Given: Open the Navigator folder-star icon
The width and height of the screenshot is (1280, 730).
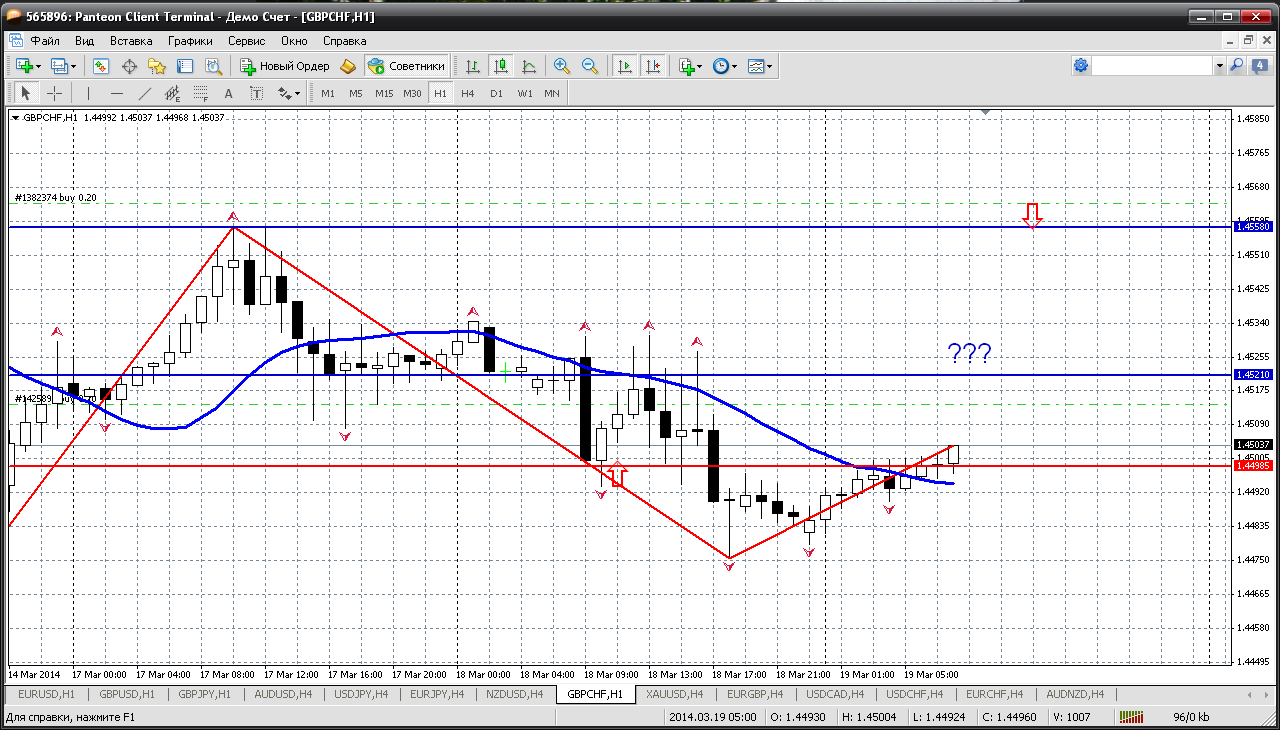Looking at the screenshot, I should click(157, 66).
